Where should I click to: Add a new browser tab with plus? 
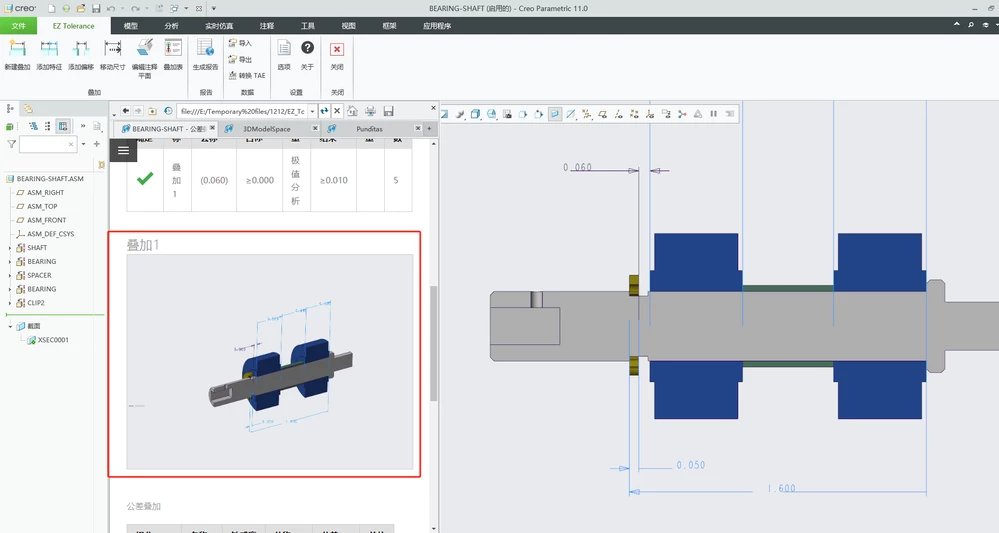429,129
